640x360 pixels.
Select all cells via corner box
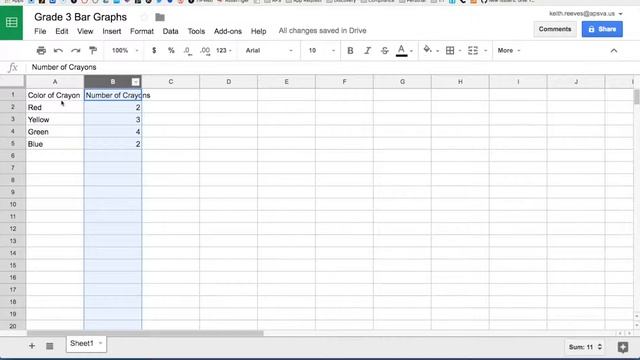point(13,82)
